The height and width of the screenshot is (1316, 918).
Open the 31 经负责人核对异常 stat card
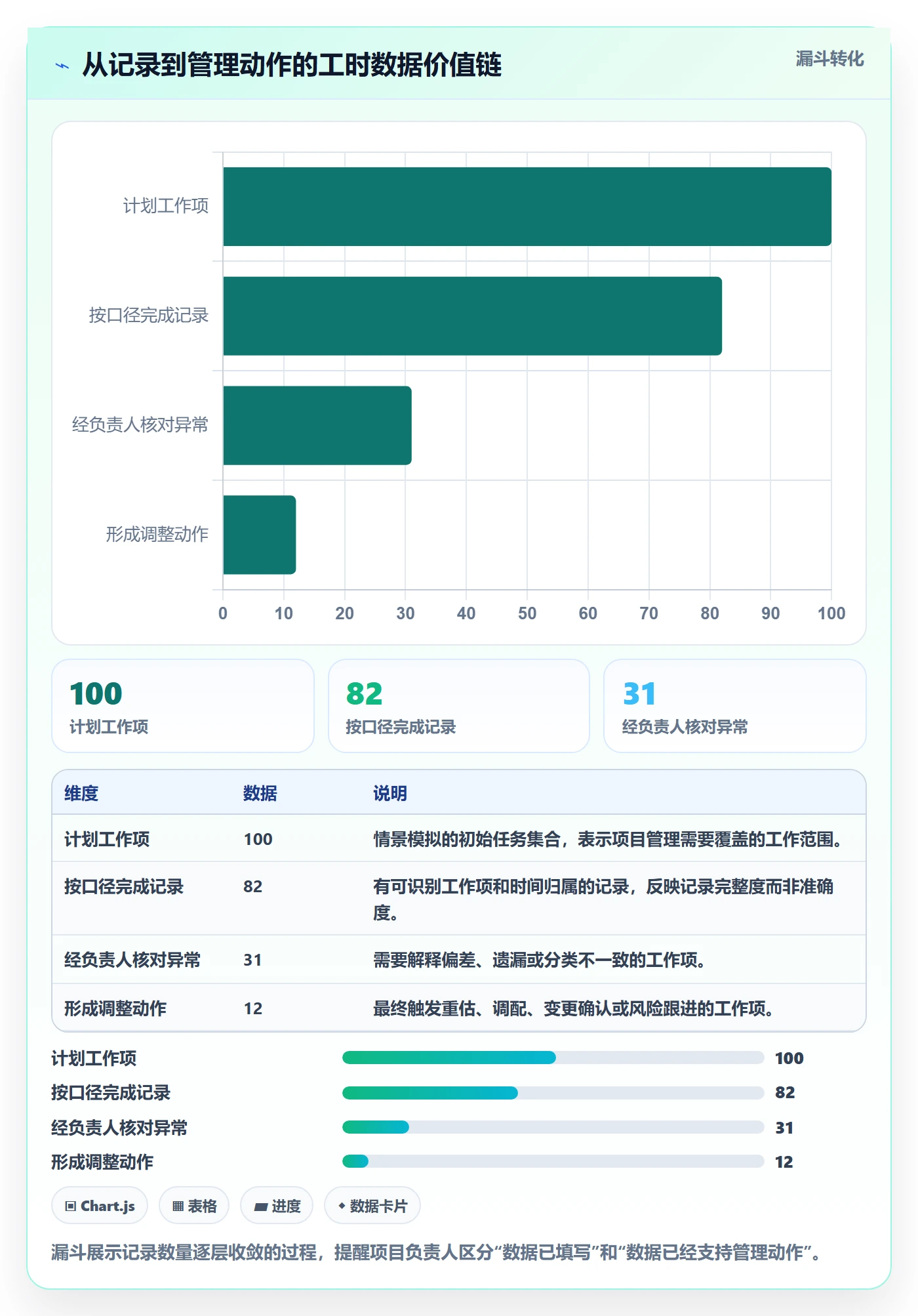(x=735, y=706)
